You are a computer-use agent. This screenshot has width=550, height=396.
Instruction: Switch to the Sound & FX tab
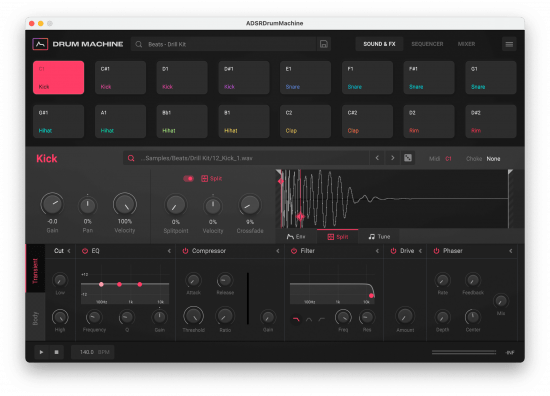[379, 44]
